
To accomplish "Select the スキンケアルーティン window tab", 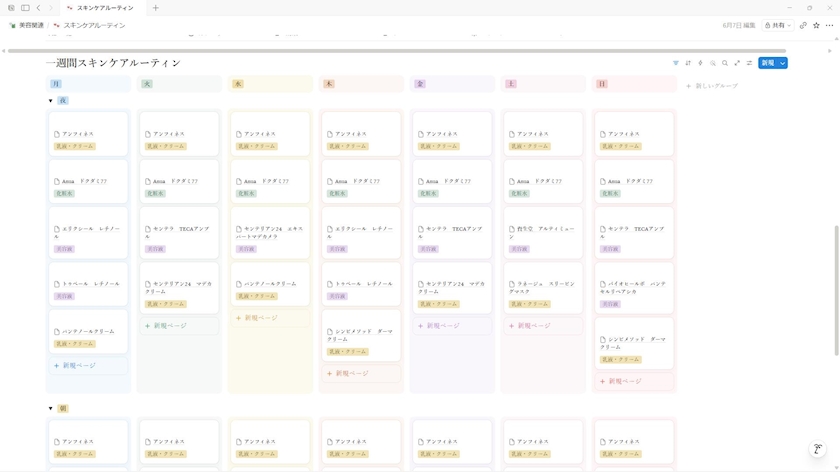I will 101,8.
